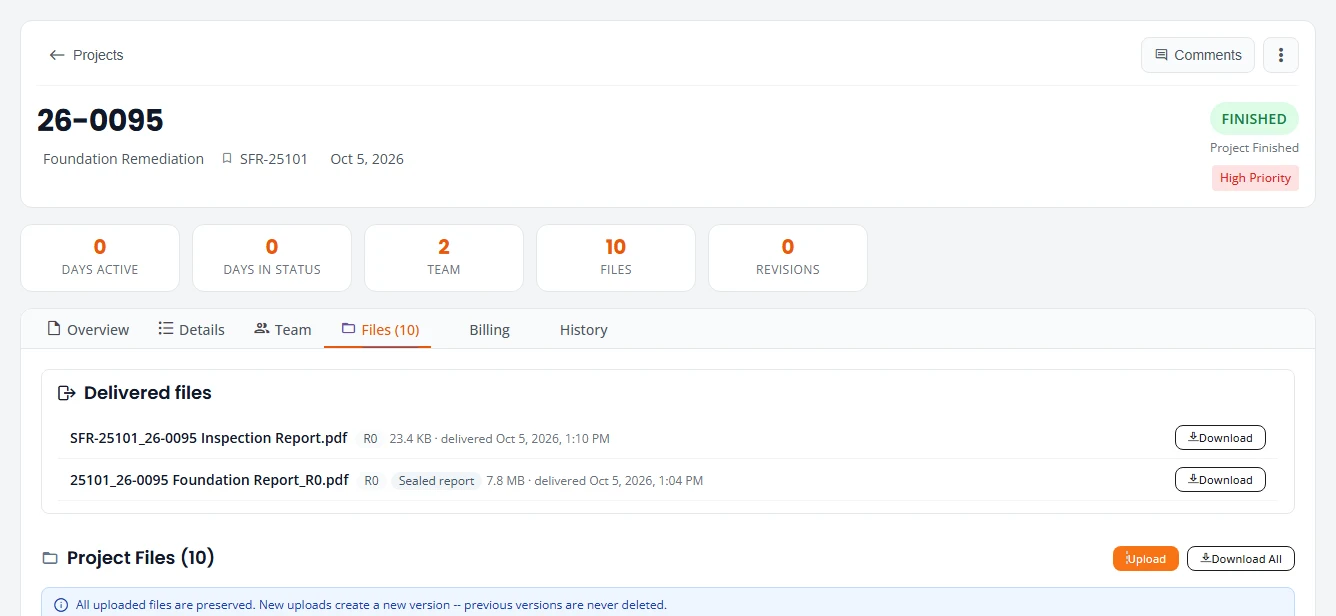
Task: Click the info icon in the blue notice
Action: (x=61, y=605)
